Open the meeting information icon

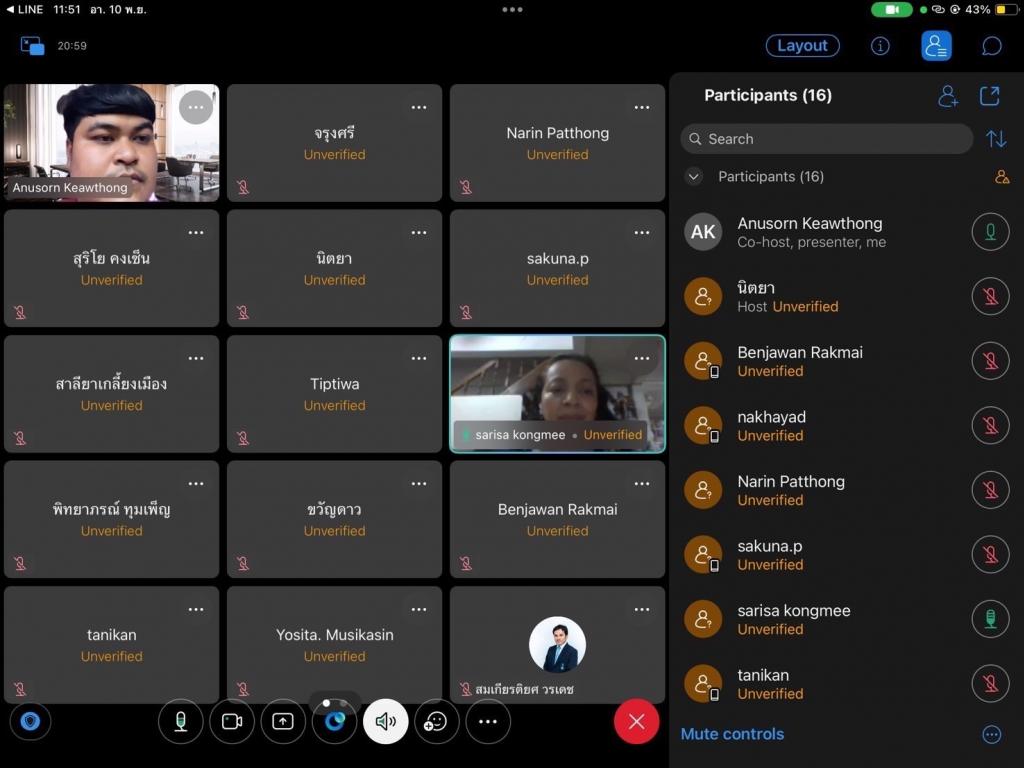coord(880,46)
